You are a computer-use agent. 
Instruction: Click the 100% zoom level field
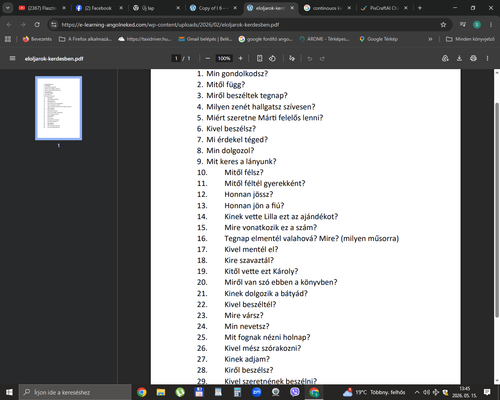224,58
